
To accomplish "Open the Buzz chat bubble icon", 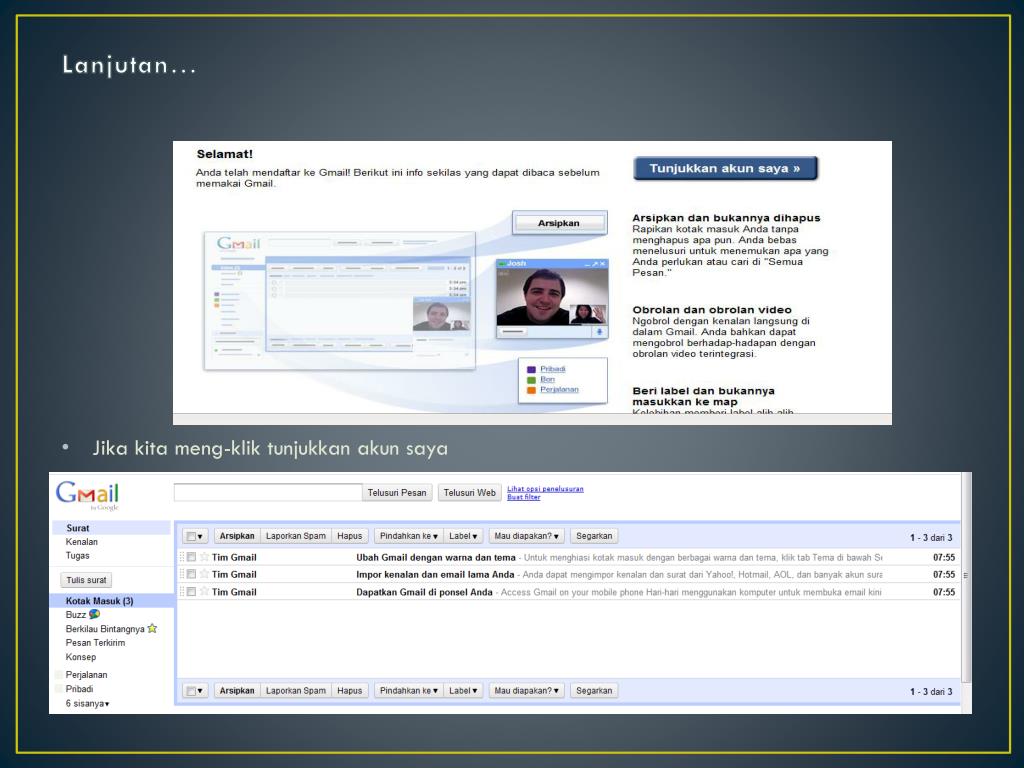I will (x=95, y=615).
